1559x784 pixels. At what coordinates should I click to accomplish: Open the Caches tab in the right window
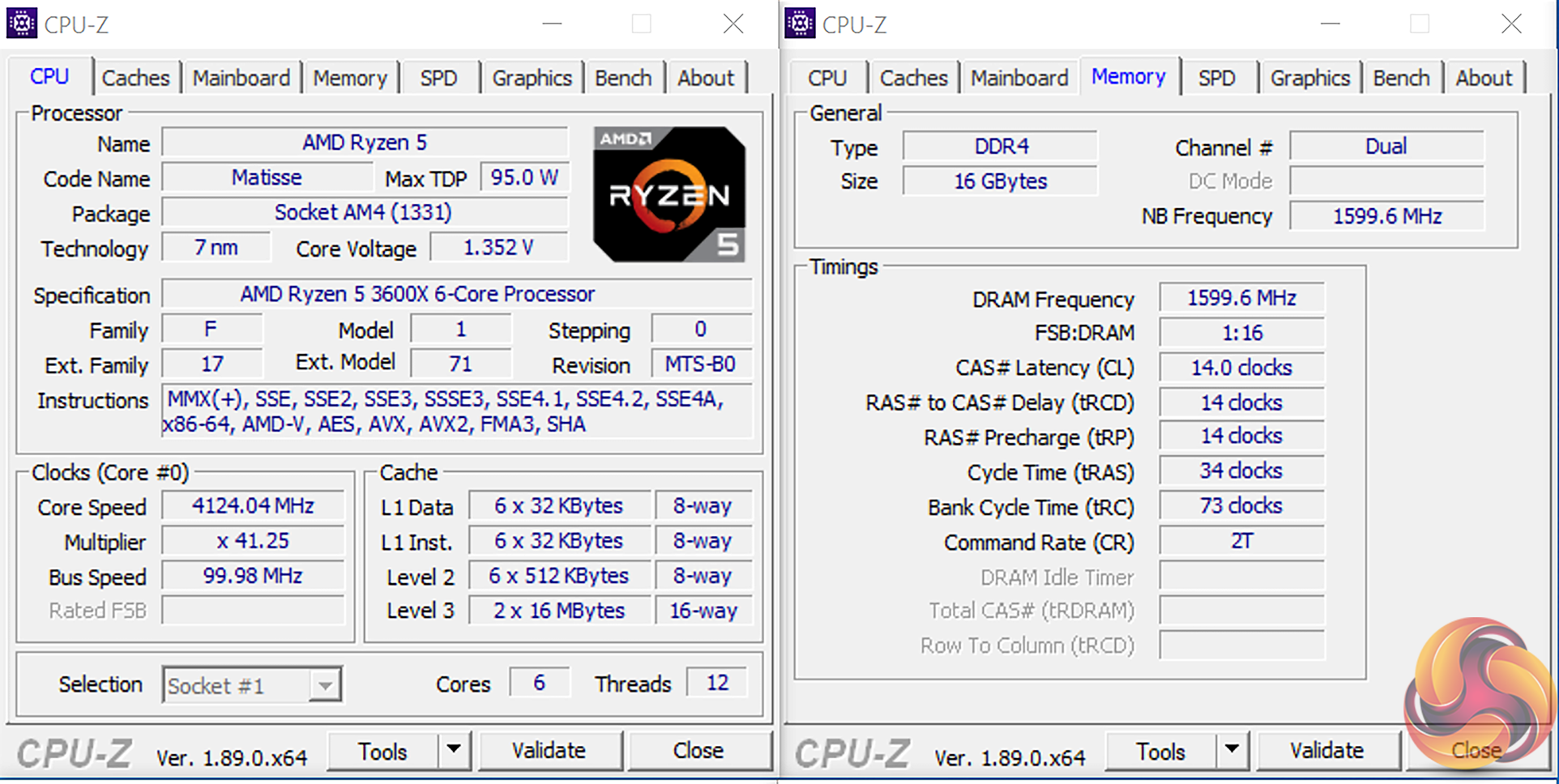(913, 78)
